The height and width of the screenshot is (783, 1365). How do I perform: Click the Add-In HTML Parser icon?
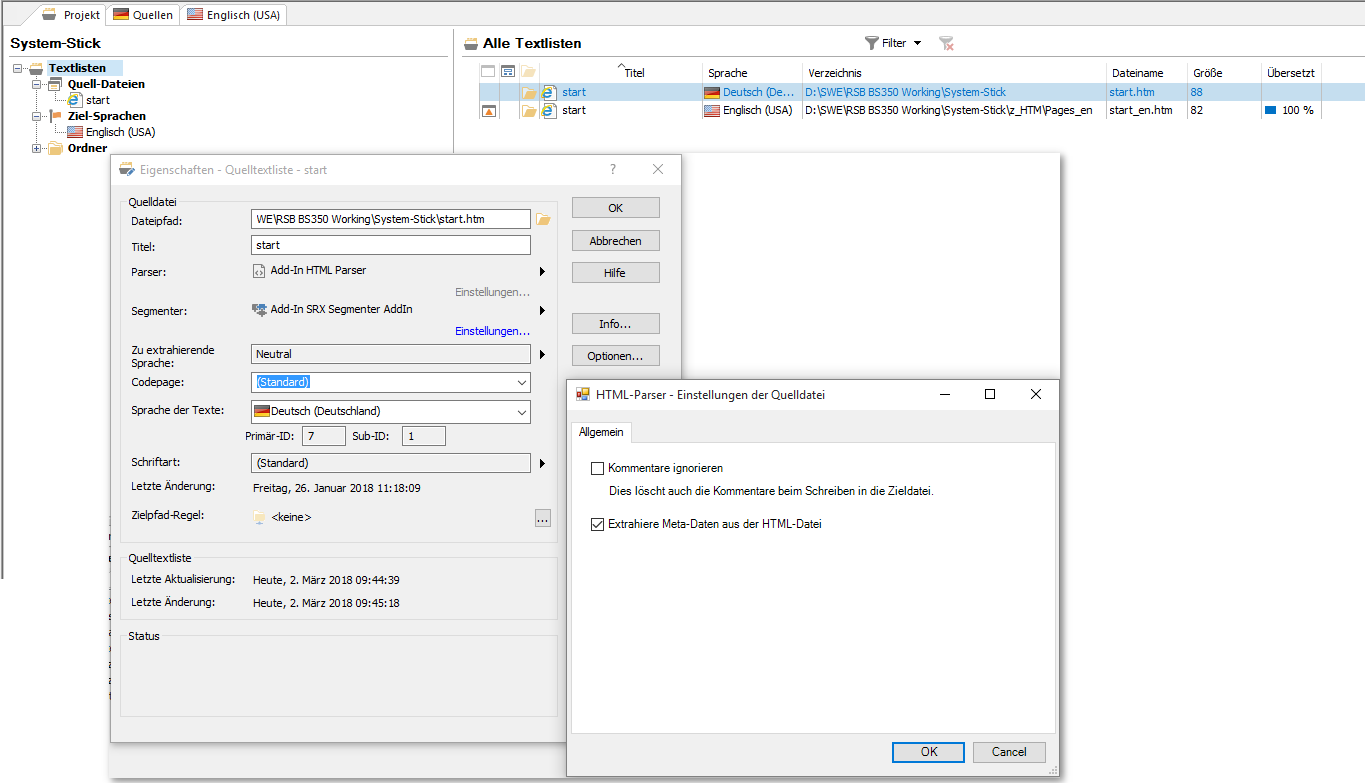click(259, 271)
